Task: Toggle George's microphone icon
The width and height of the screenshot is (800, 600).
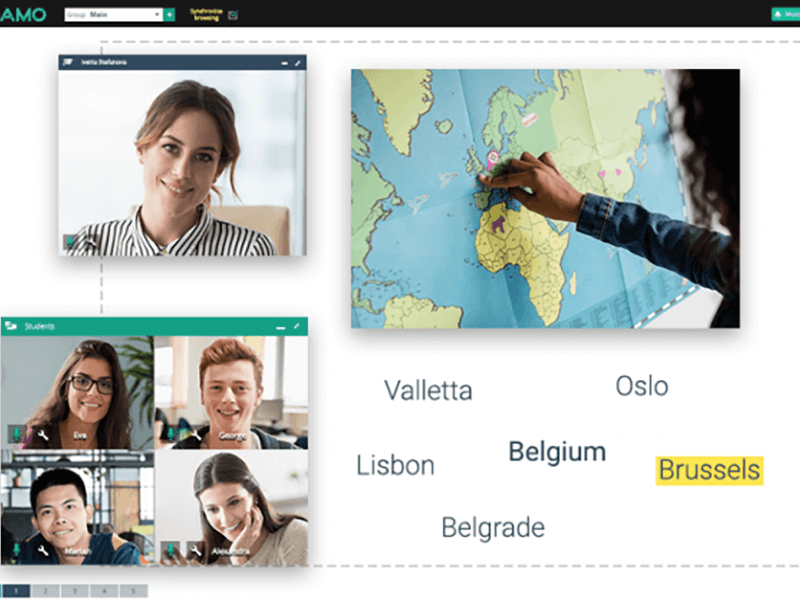Action: [x=171, y=434]
